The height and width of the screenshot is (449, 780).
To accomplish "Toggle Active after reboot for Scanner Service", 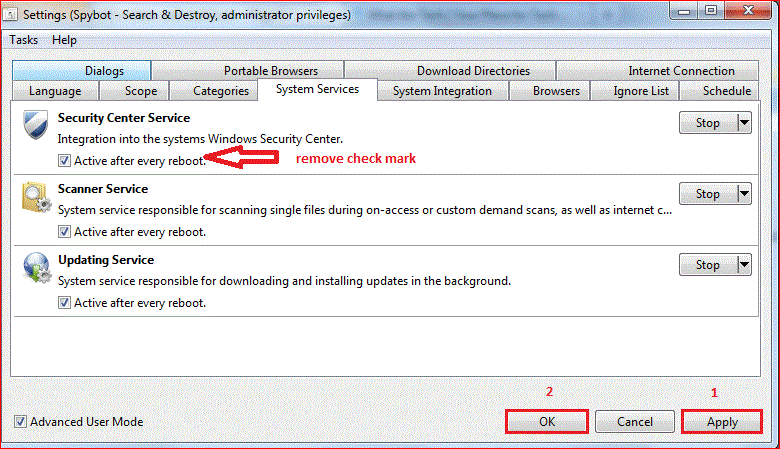I will pos(64,232).
